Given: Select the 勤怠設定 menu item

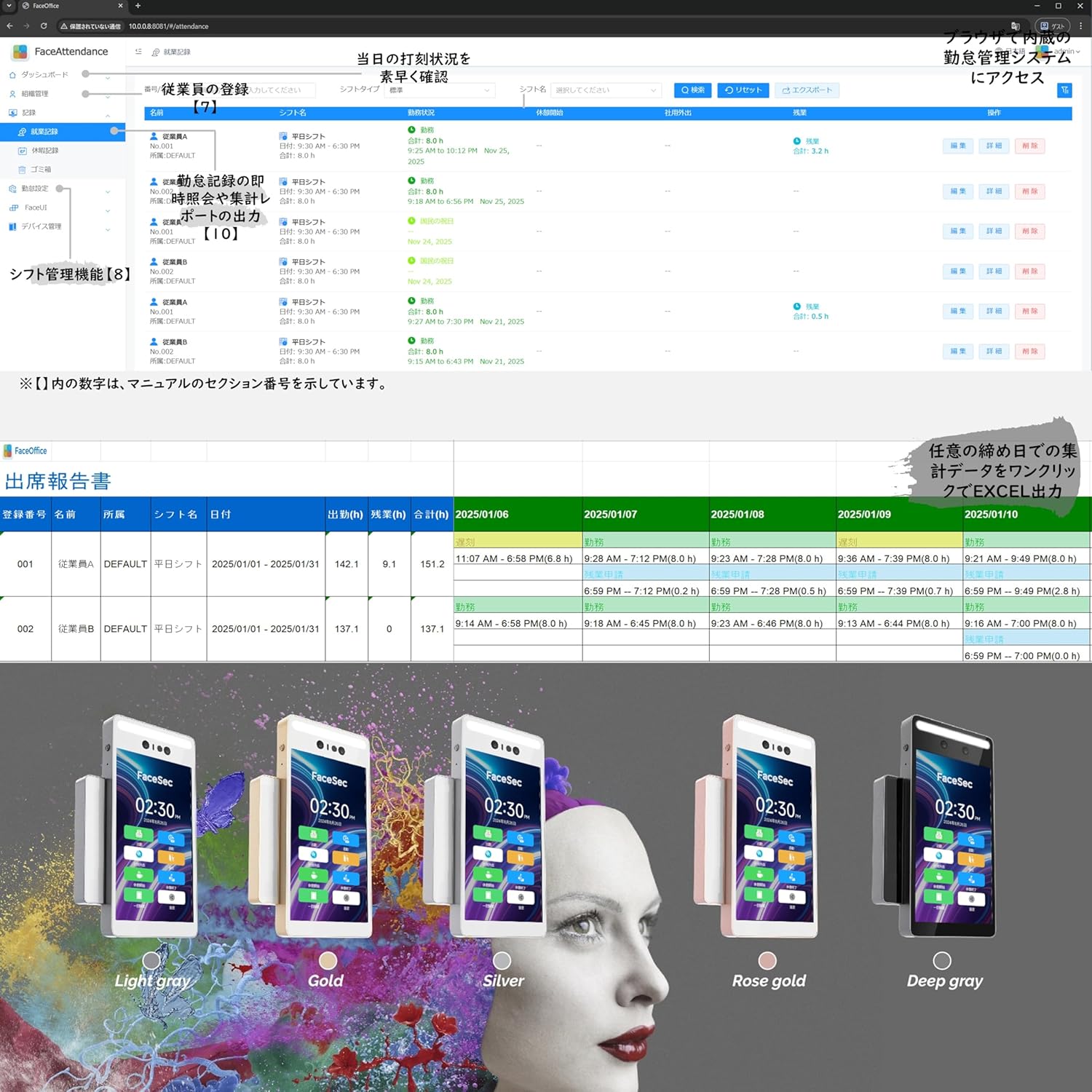Looking at the screenshot, I should pos(36,189).
